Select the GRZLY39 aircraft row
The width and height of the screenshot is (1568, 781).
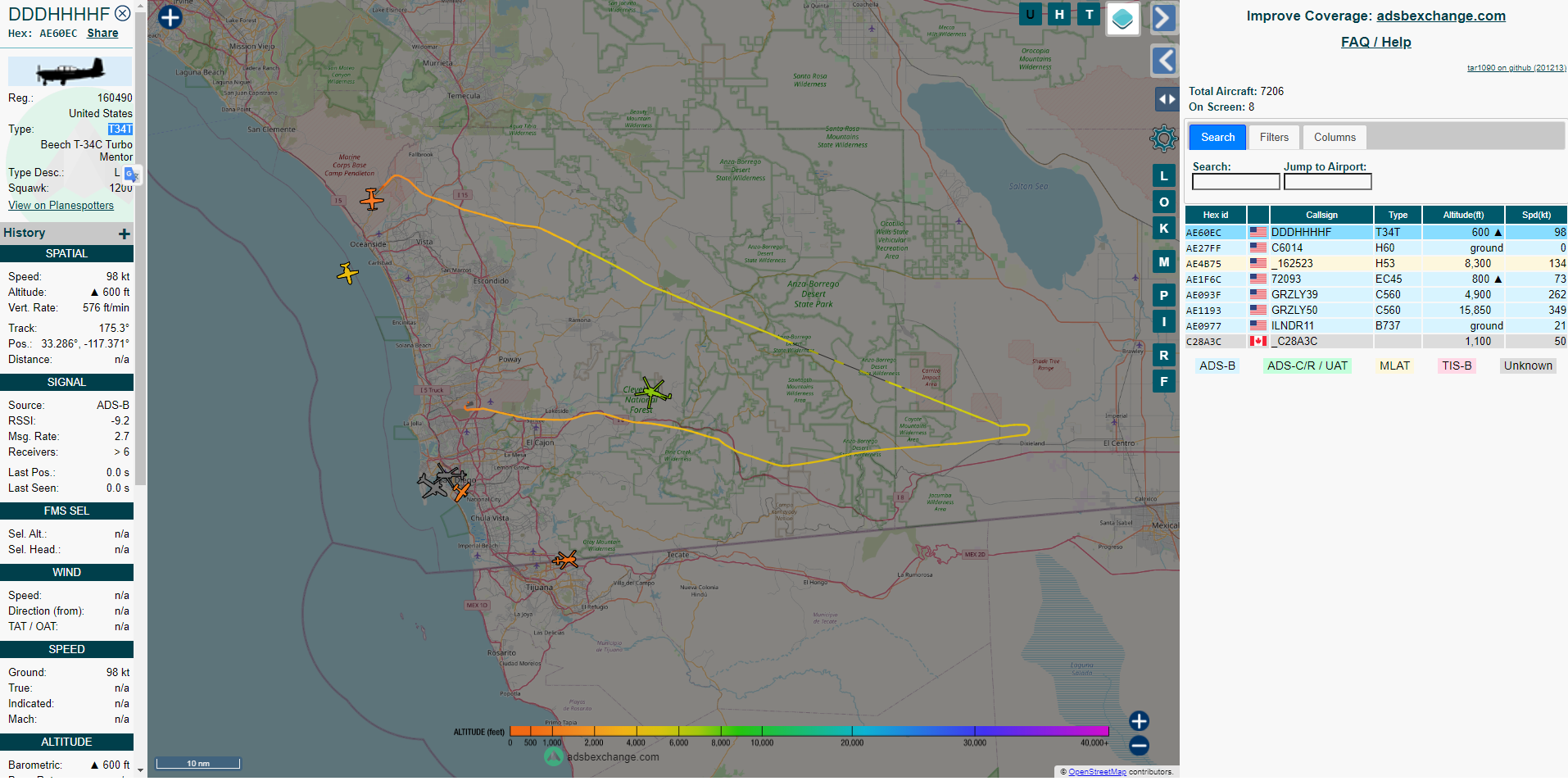pos(1376,295)
